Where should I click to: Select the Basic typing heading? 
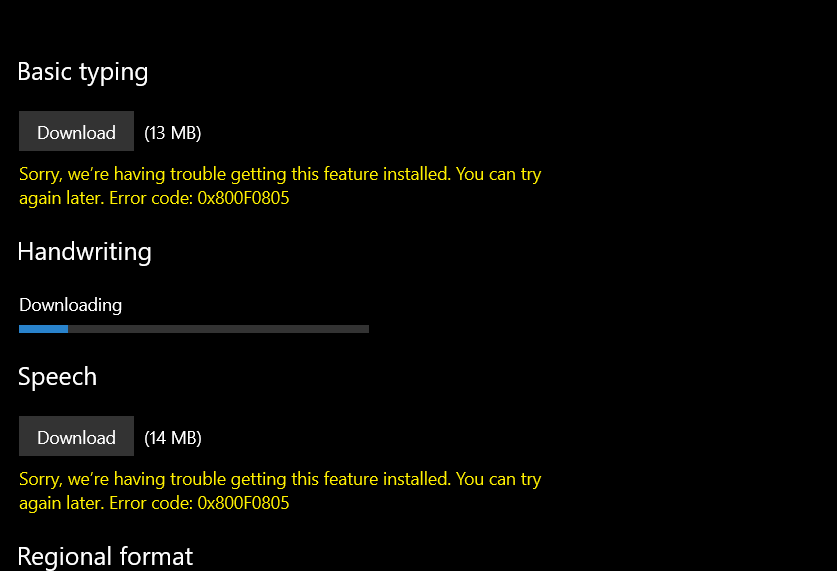point(83,72)
